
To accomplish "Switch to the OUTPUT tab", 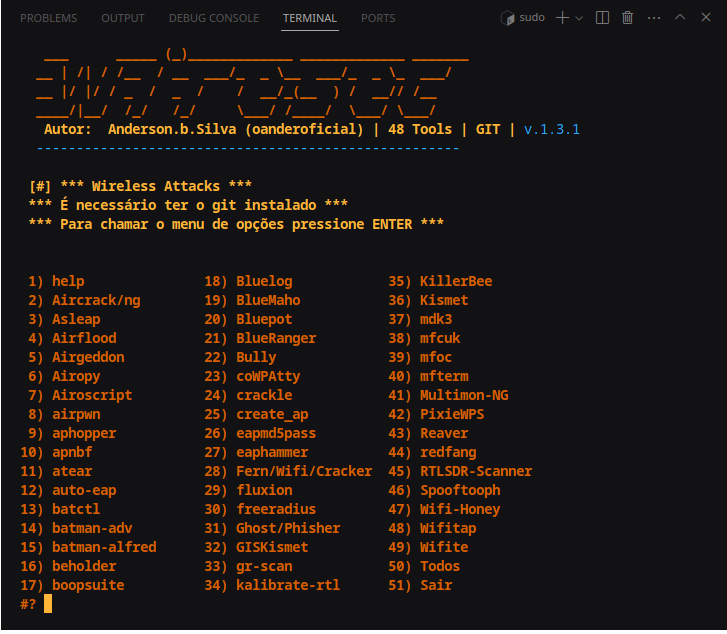I will [123, 18].
